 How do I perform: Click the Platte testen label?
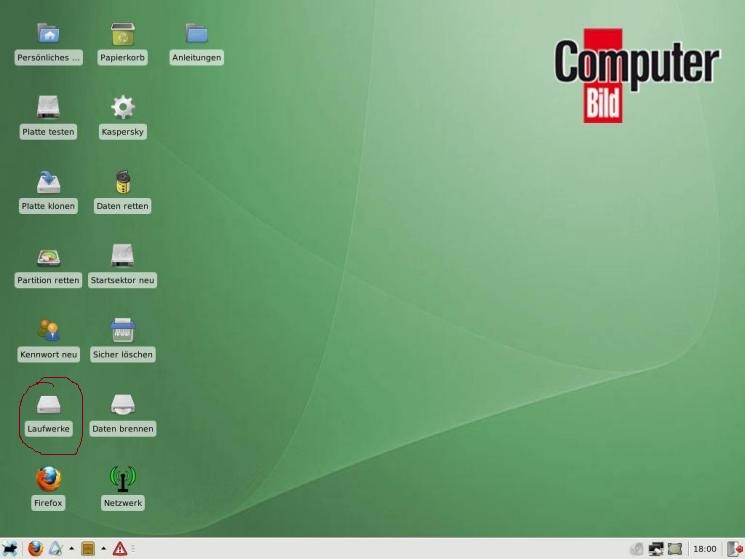click(48, 132)
